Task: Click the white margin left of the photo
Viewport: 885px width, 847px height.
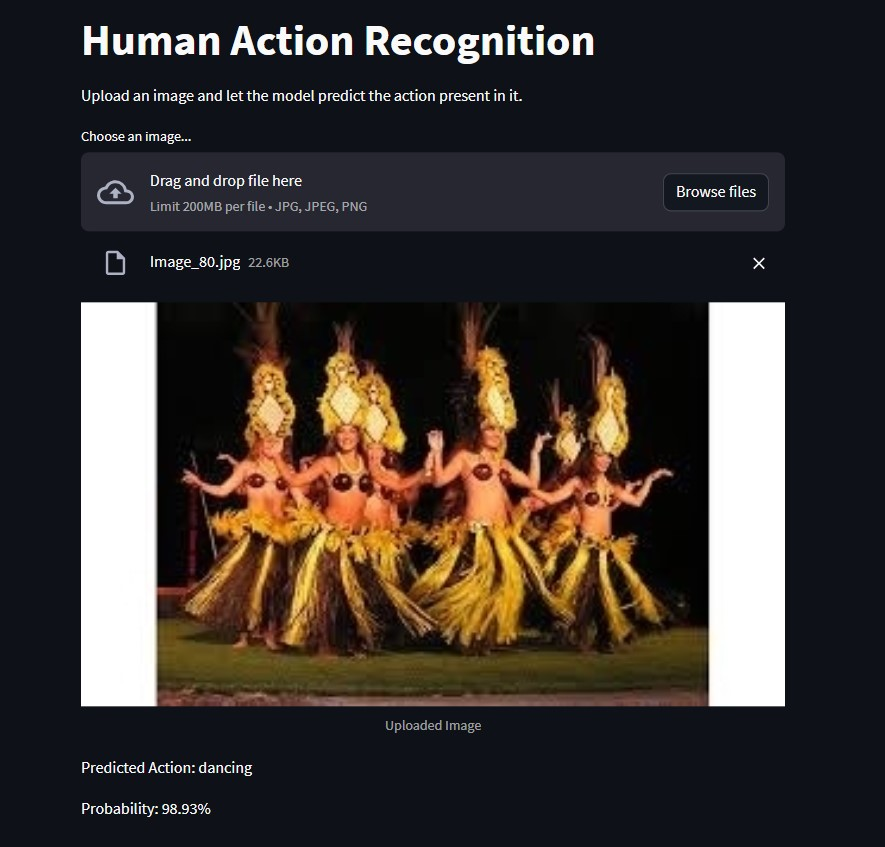Action: 119,504
